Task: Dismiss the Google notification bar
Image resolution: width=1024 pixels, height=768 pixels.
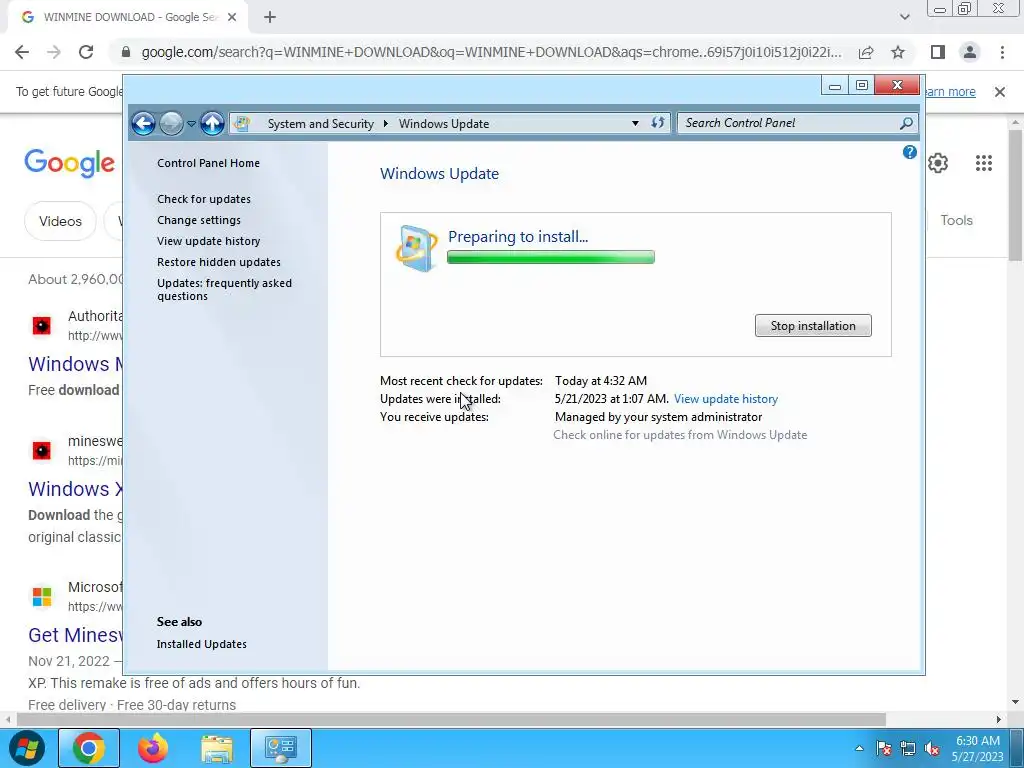Action: coord(1000,92)
